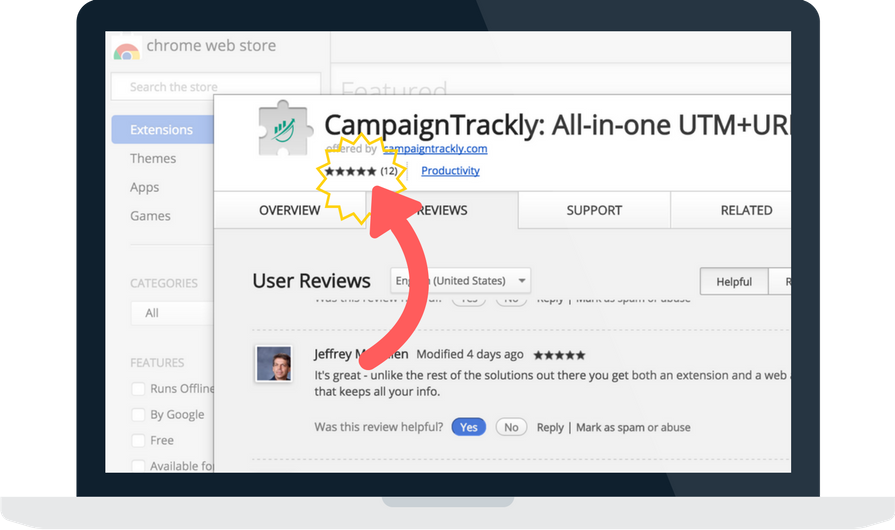Click the User Reviews heading

[x=312, y=281]
